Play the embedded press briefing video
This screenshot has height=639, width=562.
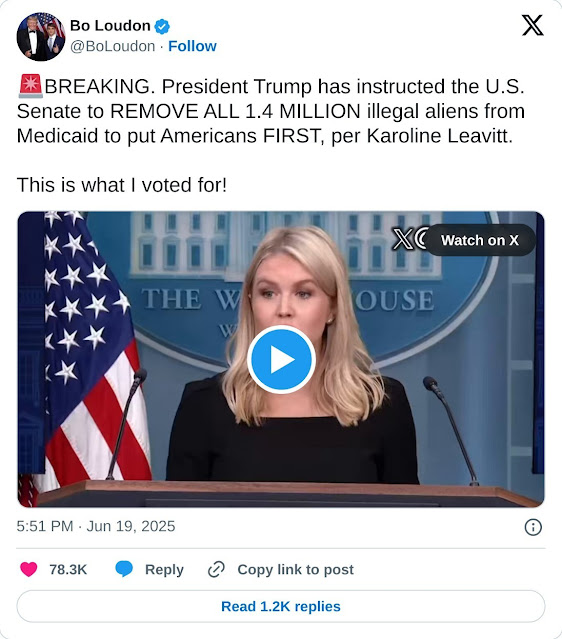(x=281, y=359)
